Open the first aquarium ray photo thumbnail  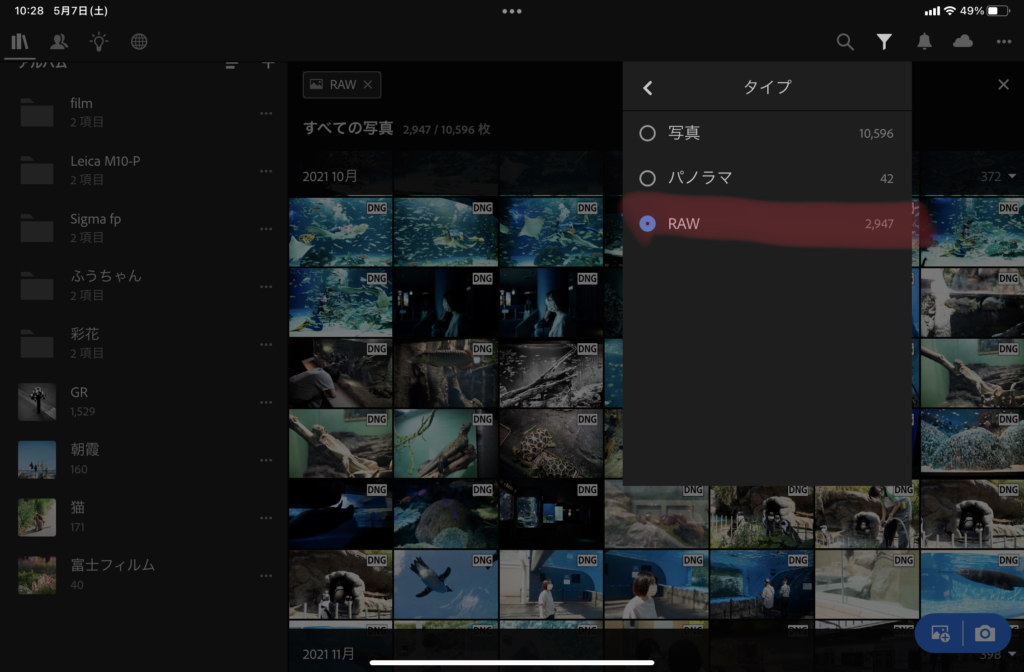coord(340,232)
